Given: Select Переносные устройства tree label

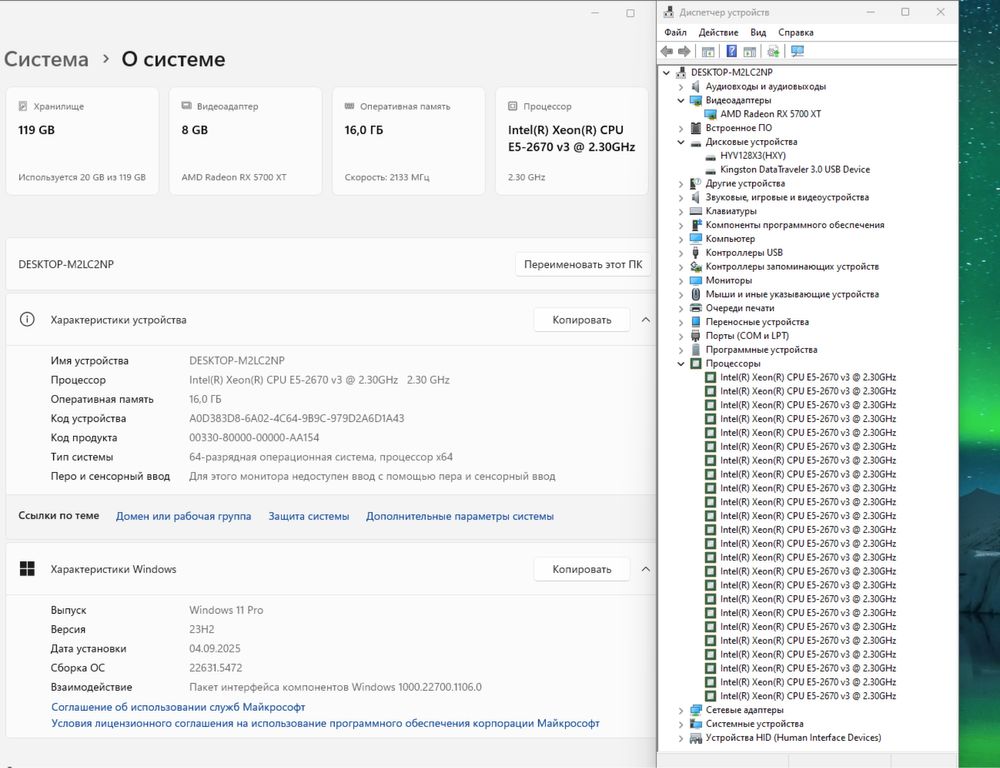Looking at the screenshot, I should pyautogui.click(x=757, y=322).
